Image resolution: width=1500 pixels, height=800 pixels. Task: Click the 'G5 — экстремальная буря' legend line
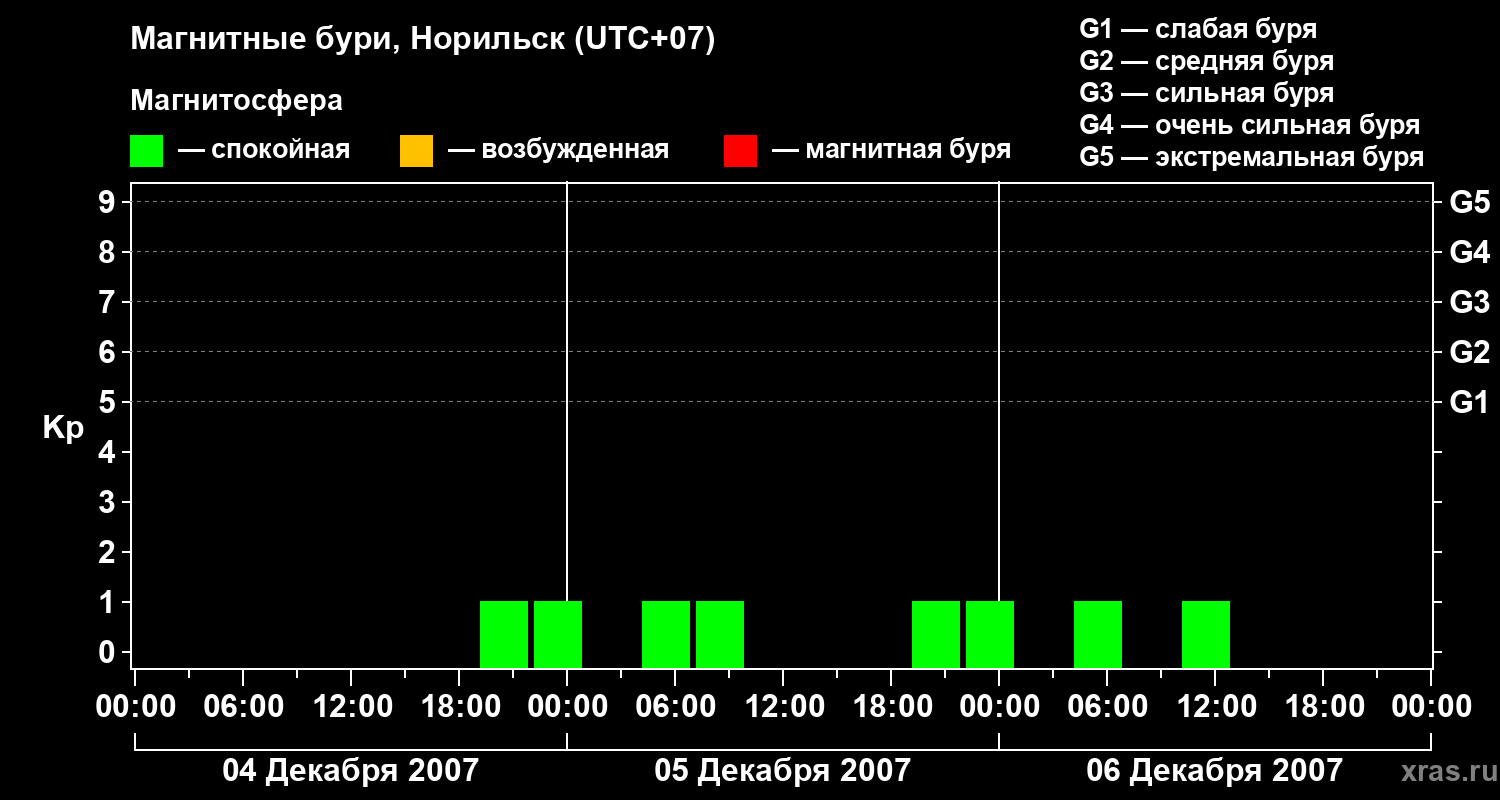[1251, 158]
